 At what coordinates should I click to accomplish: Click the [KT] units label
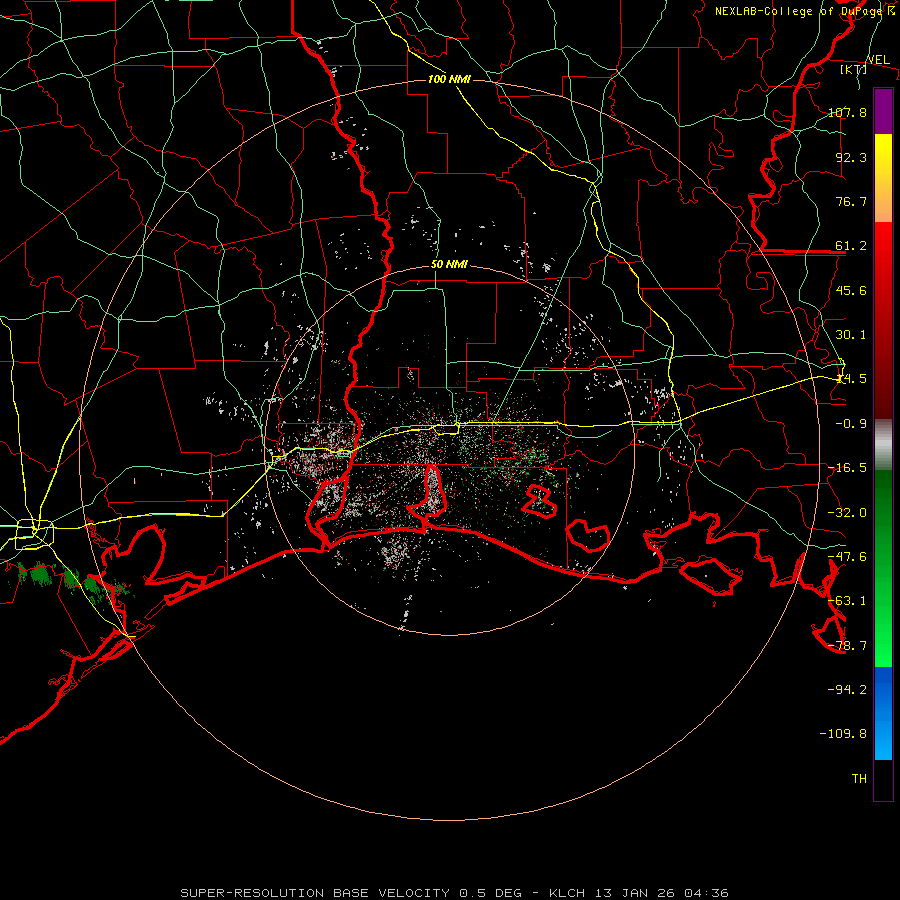pyautogui.click(x=854, y=69)
